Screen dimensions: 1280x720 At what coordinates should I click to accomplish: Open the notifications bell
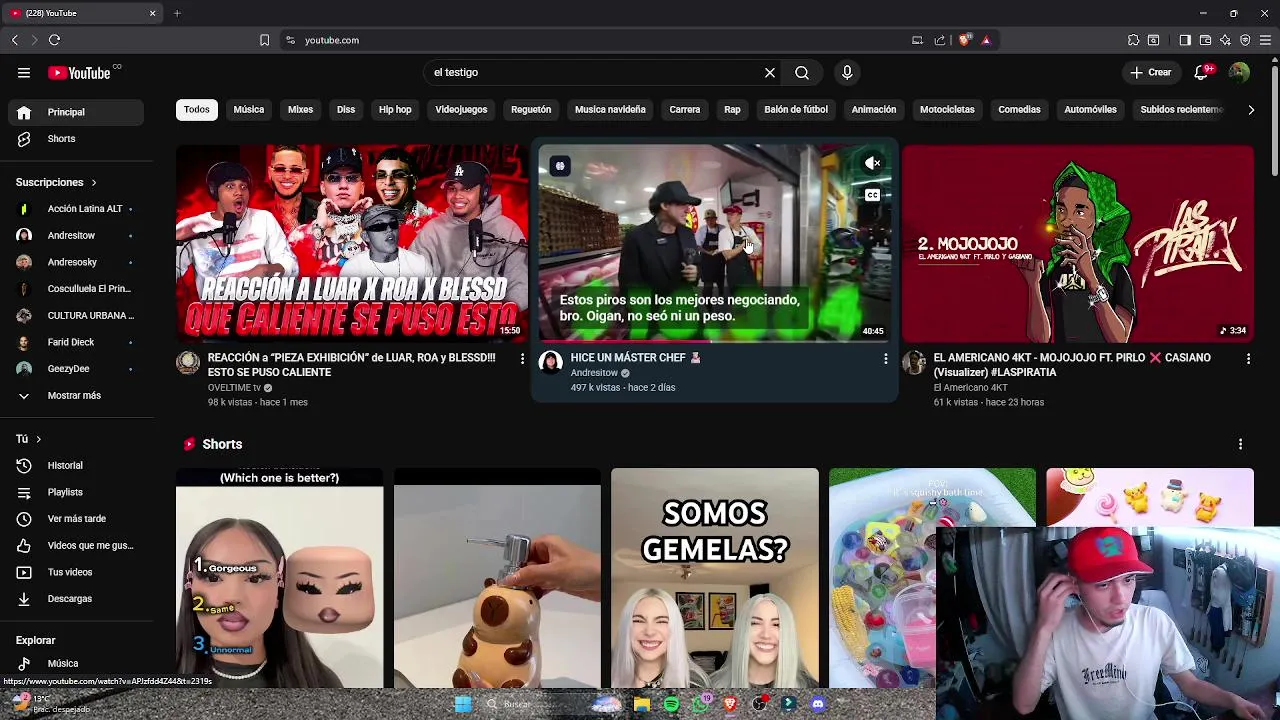(x=1202, y=72)
